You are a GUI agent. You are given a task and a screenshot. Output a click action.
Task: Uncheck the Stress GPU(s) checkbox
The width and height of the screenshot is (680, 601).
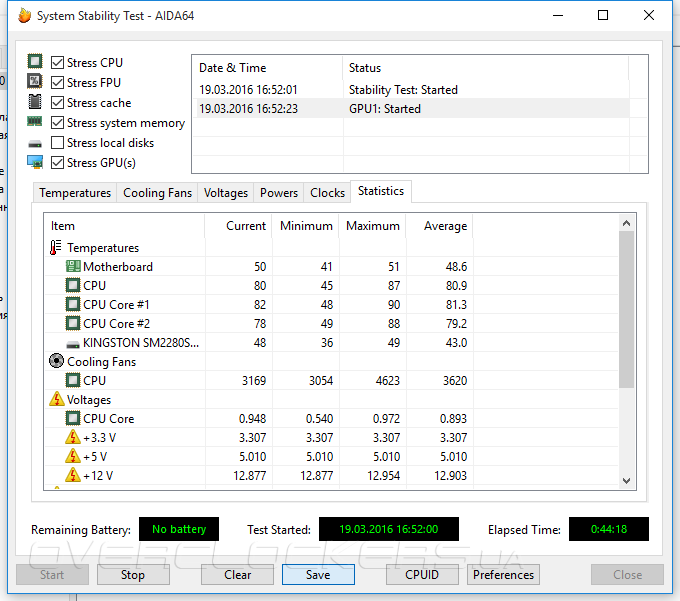(57, 163)
